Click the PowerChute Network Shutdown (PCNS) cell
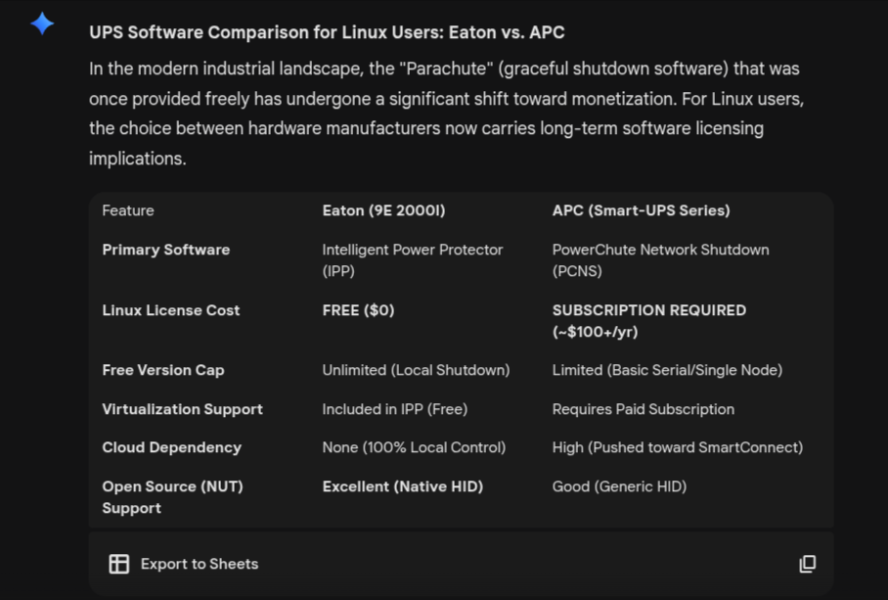This screenshot has height=600, width=888. pos(660,260)
